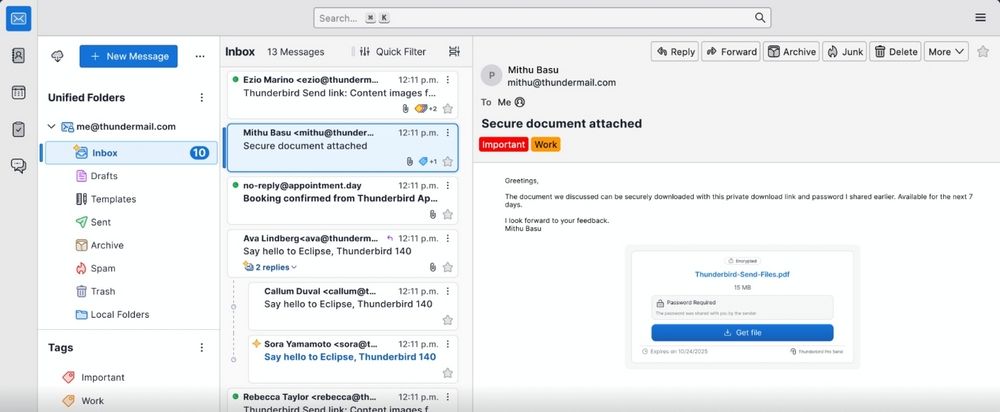The height and width of the screenshot is (412, 1000).
Task: Click tag icon on Ezio Marino message
Action: [420, 109]
